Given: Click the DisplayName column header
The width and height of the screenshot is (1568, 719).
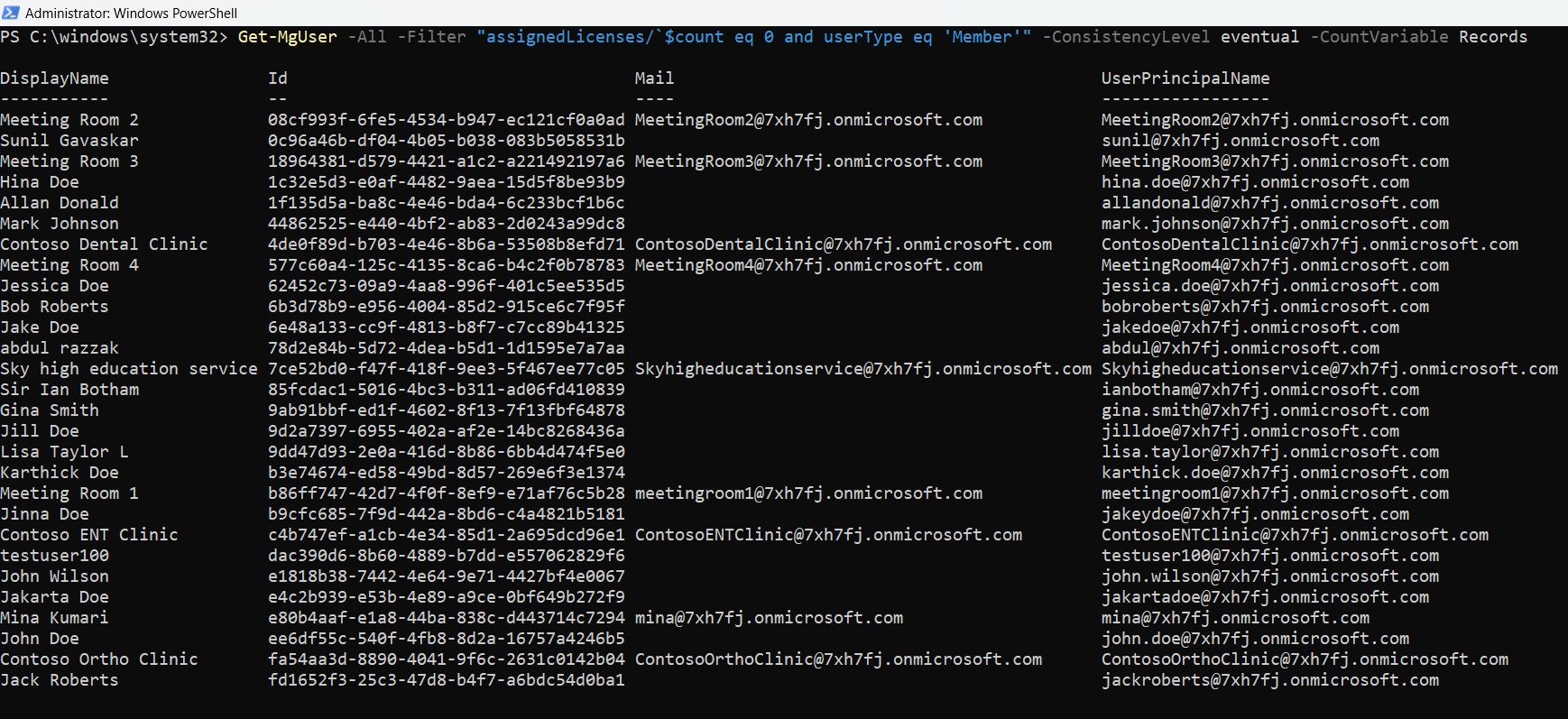Looking at the screenshot, I should coord(54,78).
